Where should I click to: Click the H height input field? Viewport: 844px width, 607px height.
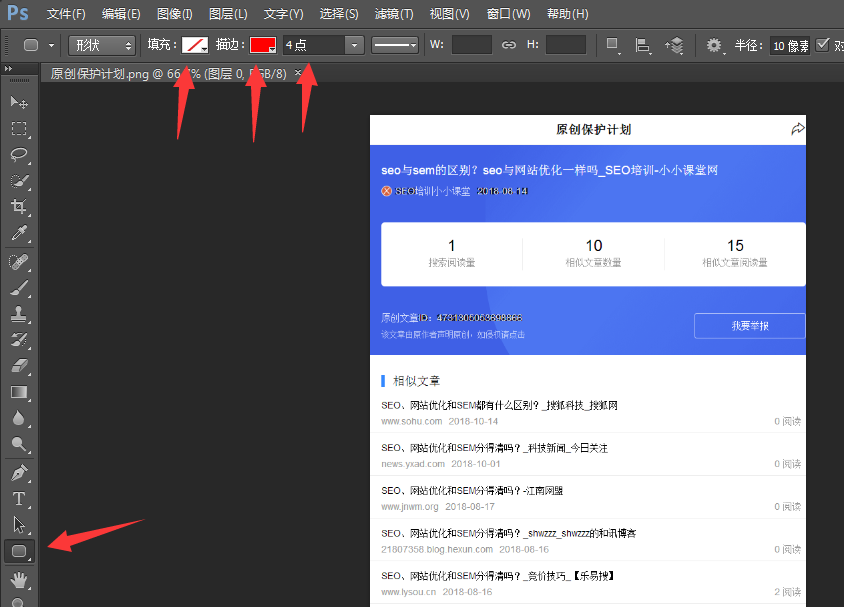[x=566, y=45]
